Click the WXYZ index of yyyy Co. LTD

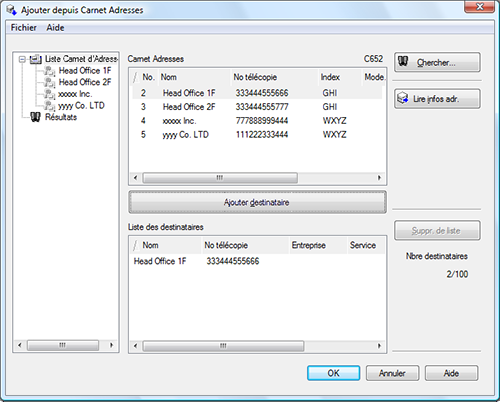(335, 135)
